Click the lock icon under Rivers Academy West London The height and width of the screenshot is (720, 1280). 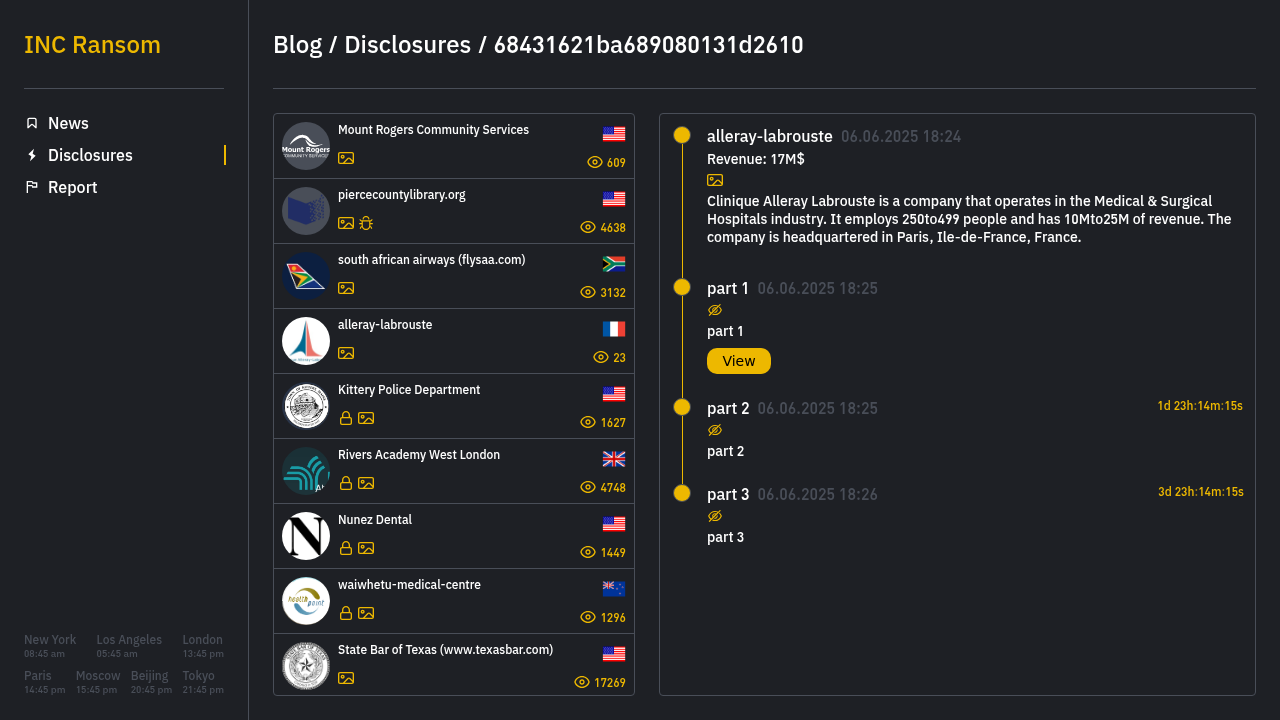click(346, 483)
